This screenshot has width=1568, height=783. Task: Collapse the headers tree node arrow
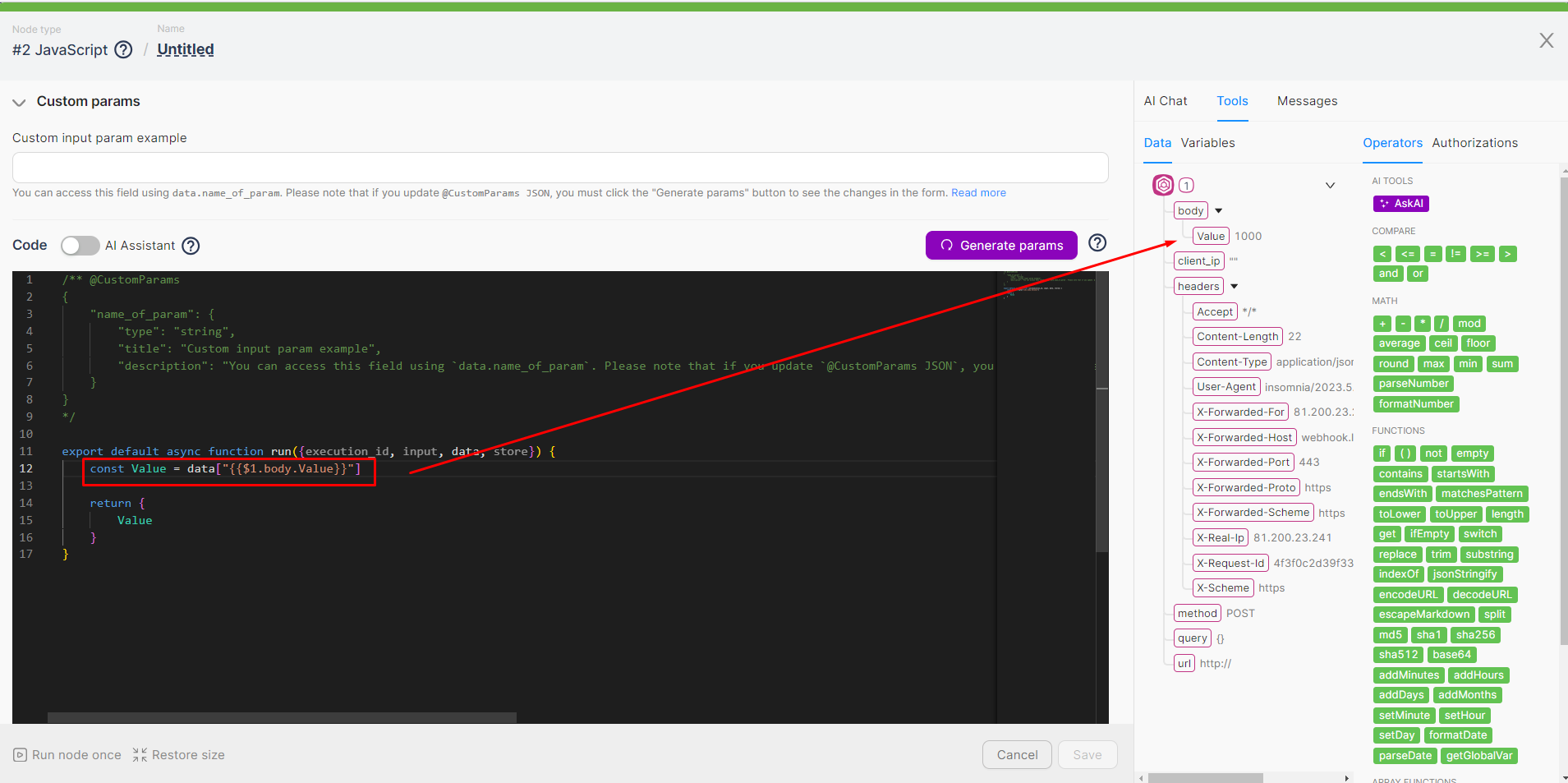point(1234,287)
